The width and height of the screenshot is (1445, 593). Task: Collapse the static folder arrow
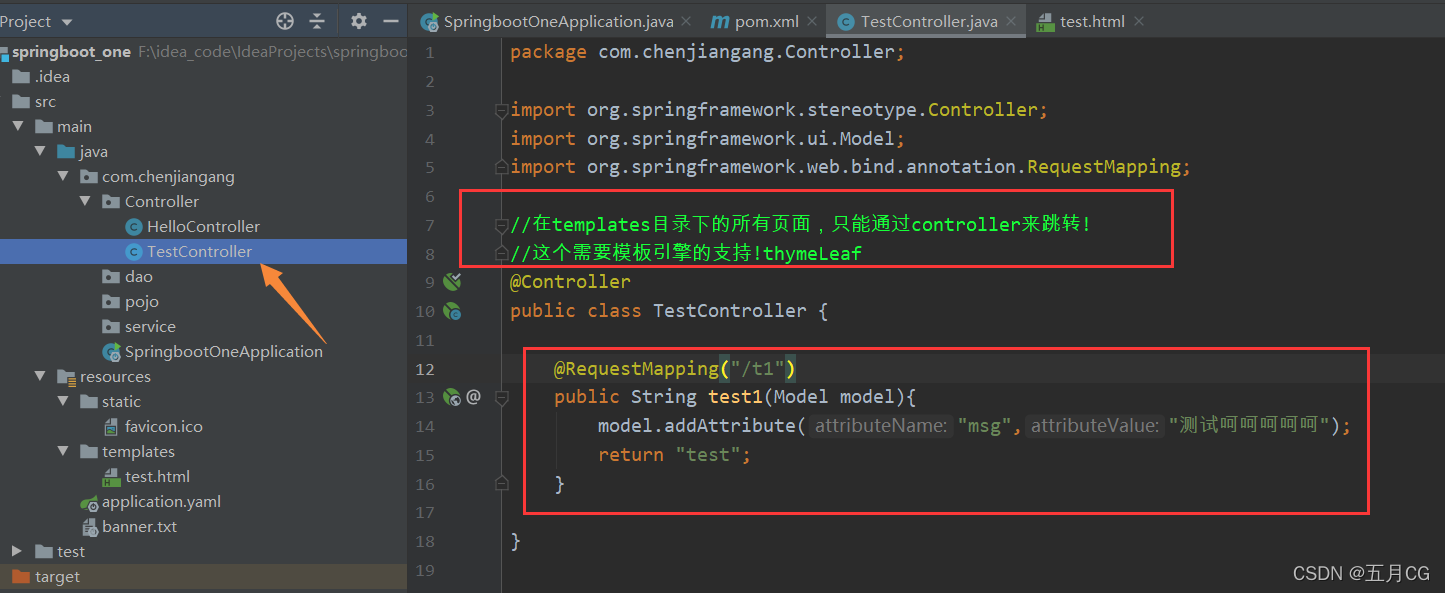pos(63,401)
